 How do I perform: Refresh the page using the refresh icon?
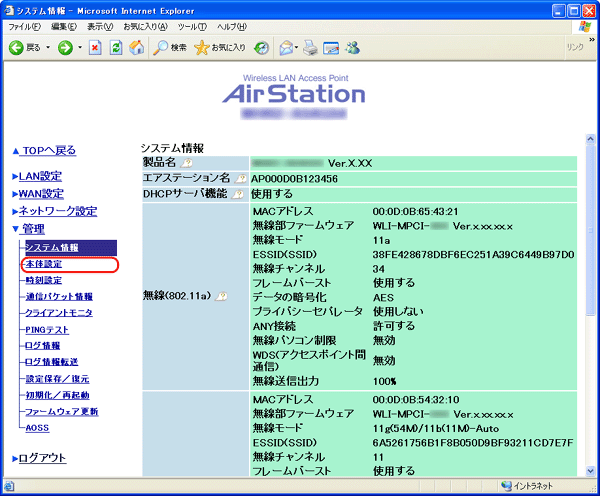pyautogui.click(x=116, y=48)
